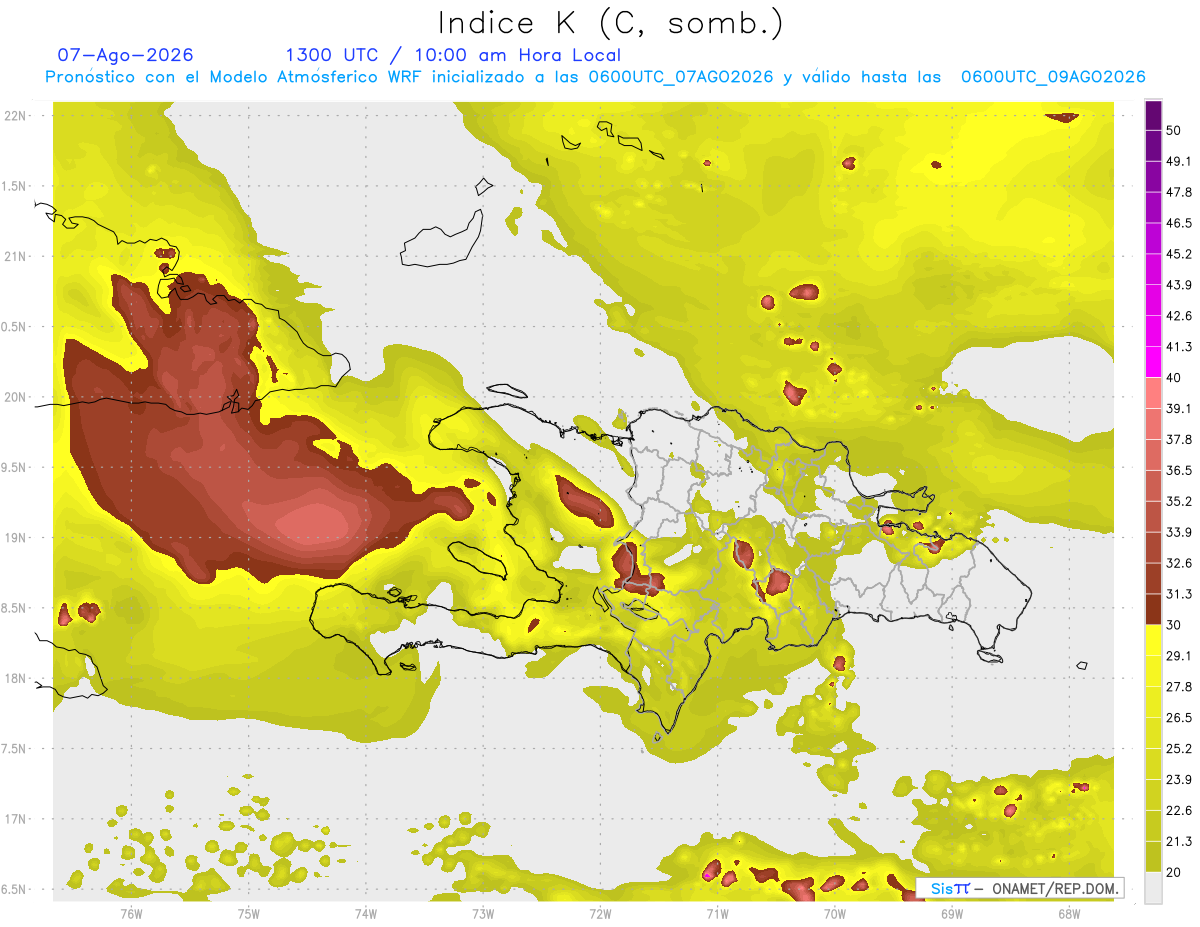Viewport: 1200px width, 927px height.
Task: Click the "71W" longitude axis label
Action: click(717, 913)
